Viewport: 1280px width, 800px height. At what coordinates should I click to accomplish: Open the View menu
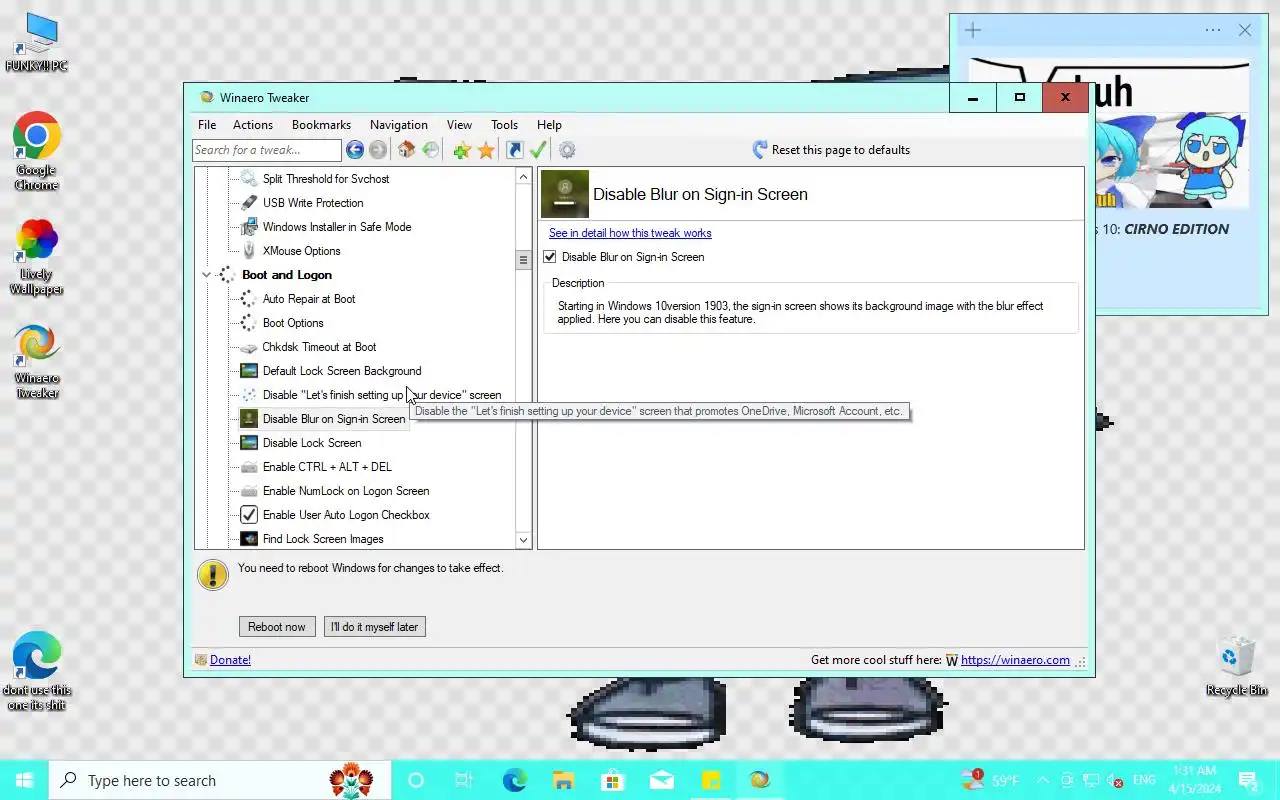pos(459,125)
